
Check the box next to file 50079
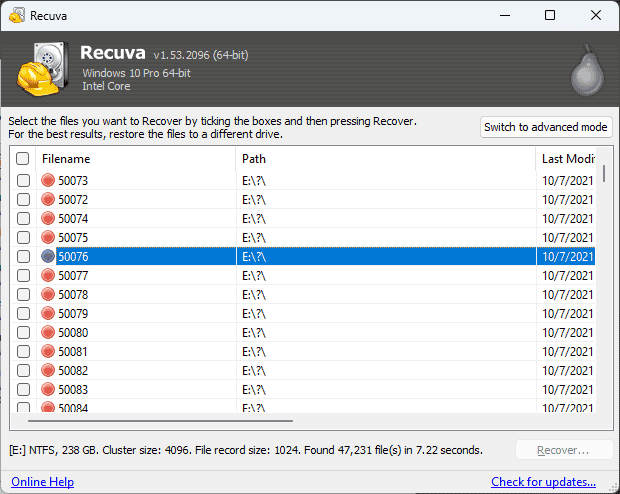point(23,313)
